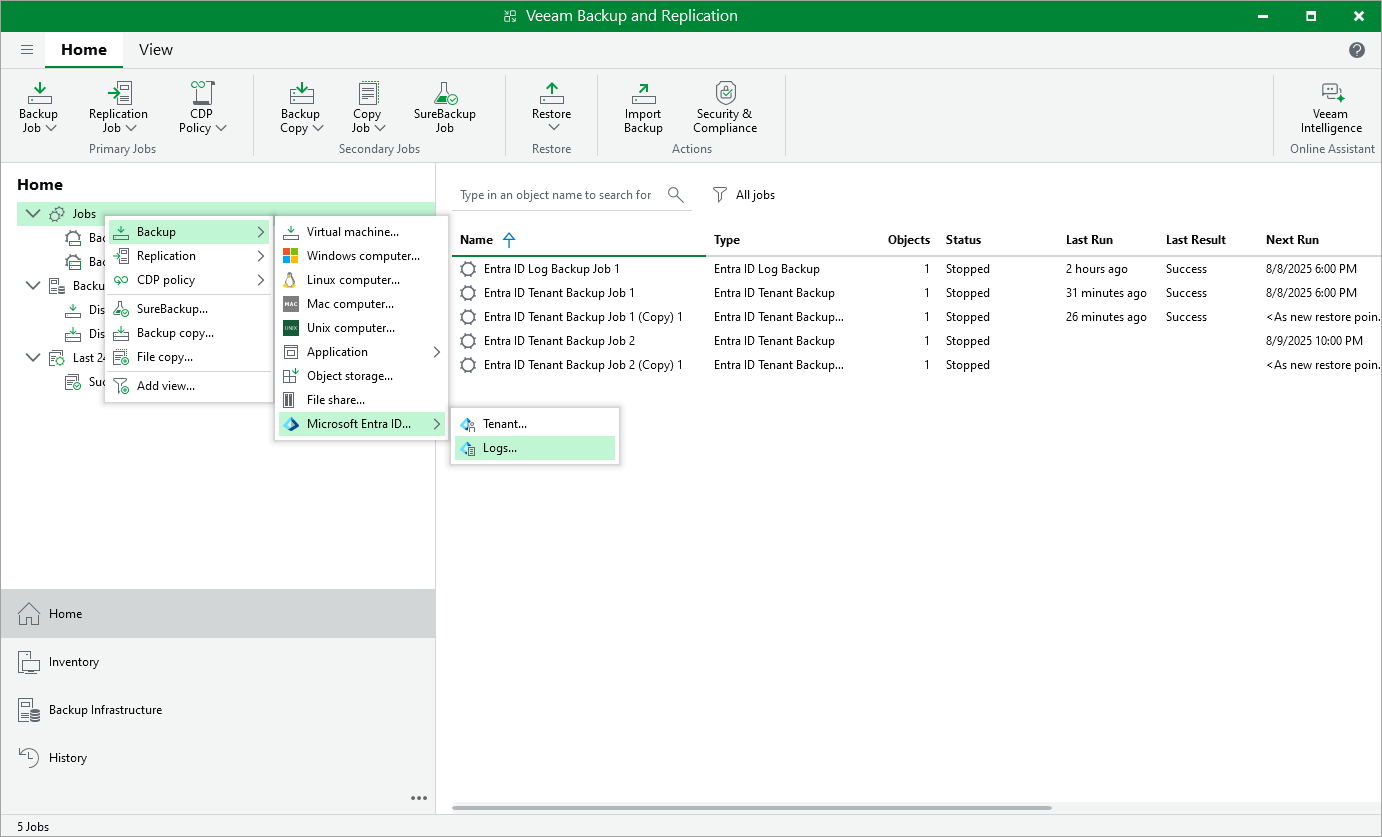The image size is (1382, 837).
Task: Open the Restore ribbon dropdown
Action: coord(552,107)
